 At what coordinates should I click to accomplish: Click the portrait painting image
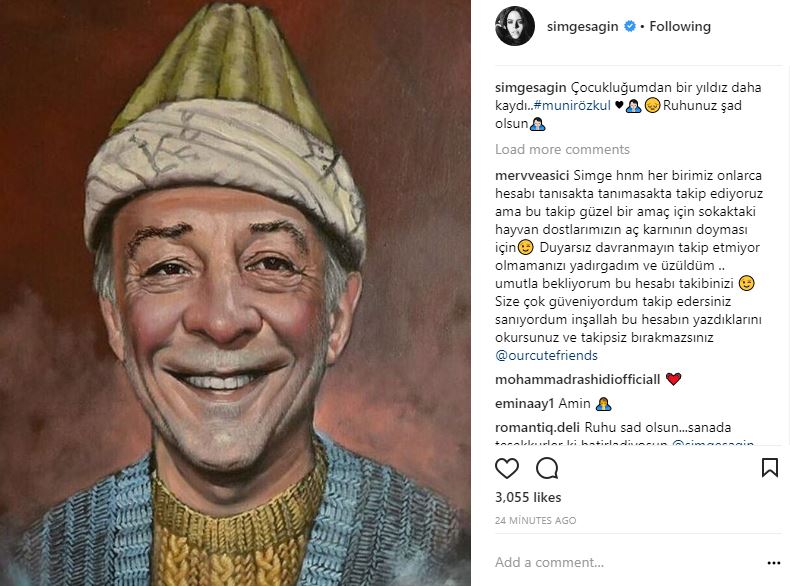pos(235,293)
